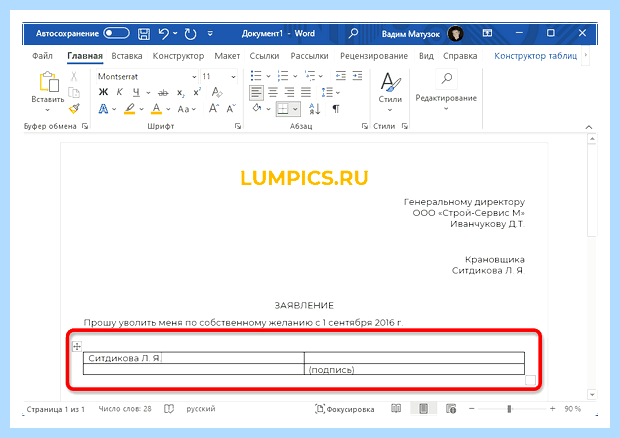Toggle underline Ч formatting

[136, 93]
